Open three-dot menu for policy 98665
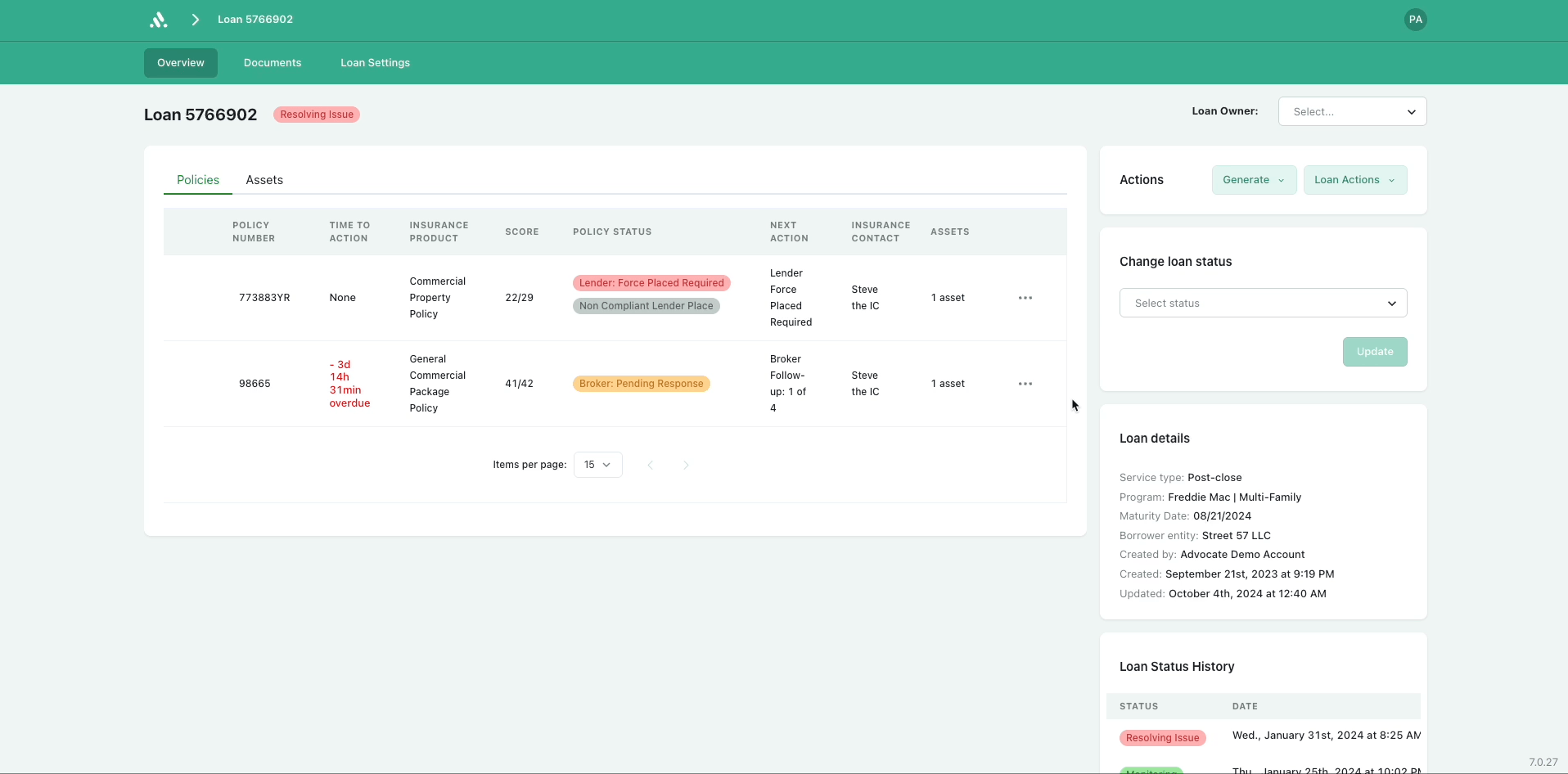Screen dimensions: 1568x774 (1025, 384)
